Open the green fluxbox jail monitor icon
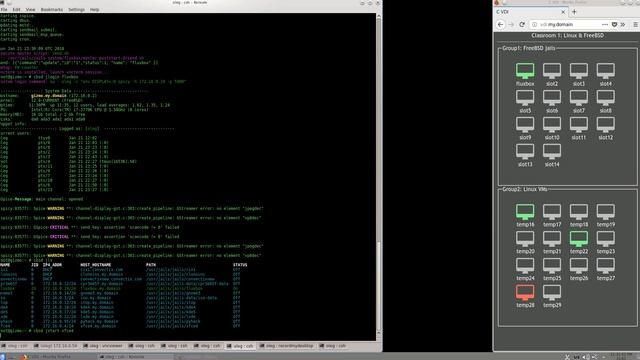Image resolution: width=640 pixels, height=360 pixels. pyautogui.click(x=525, y=71)
